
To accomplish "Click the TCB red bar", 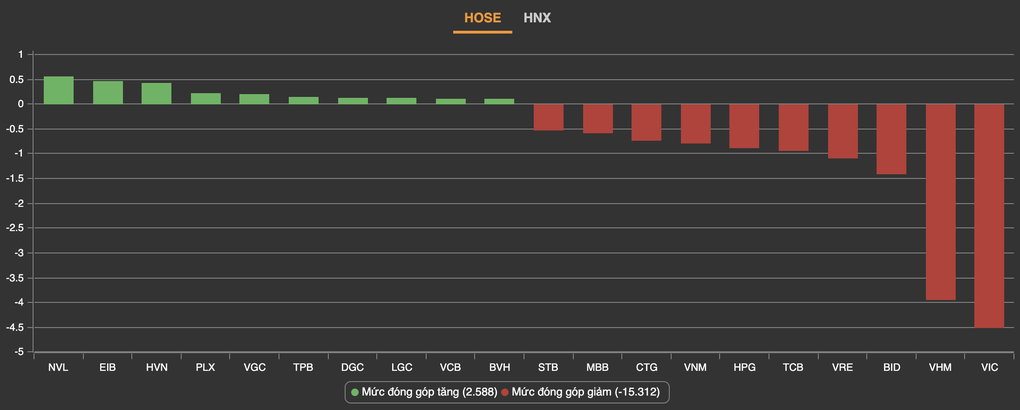I will (793, 127).
